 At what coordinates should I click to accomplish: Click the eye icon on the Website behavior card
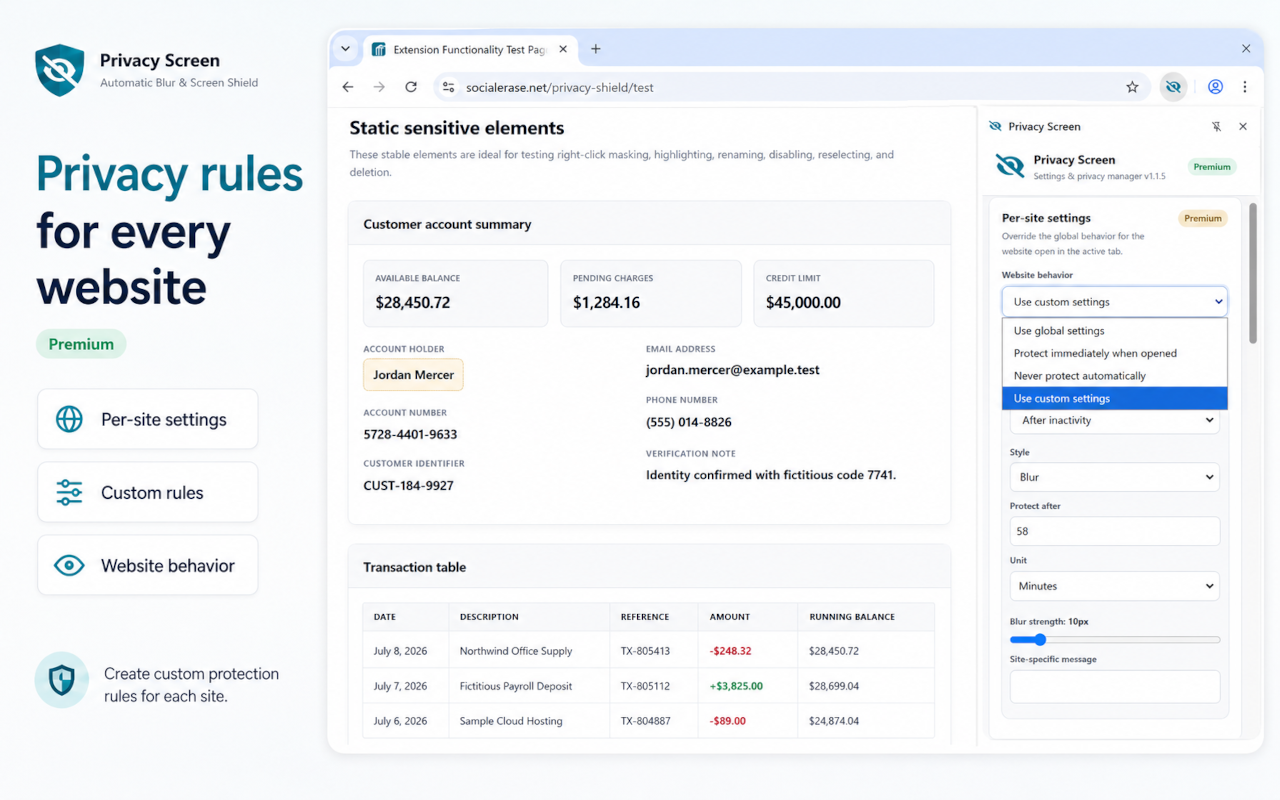coord(69,565)
